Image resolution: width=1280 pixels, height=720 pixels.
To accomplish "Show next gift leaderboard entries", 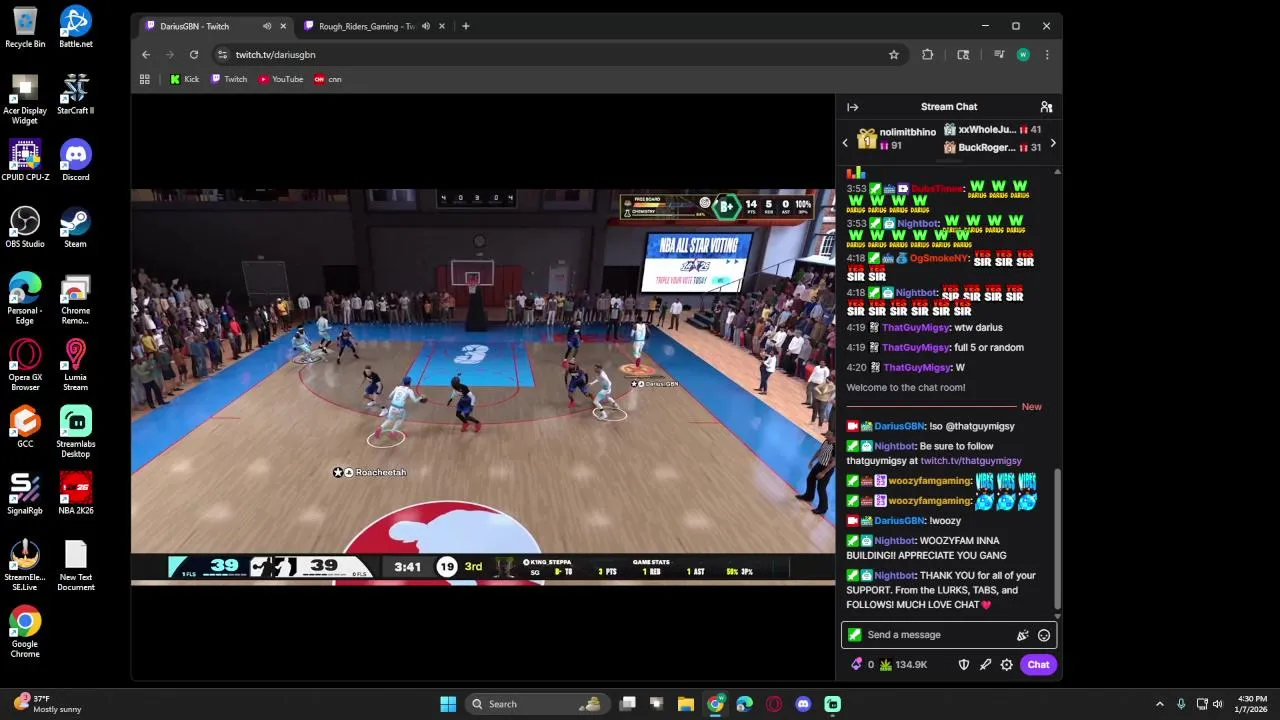I will 1052,143.
